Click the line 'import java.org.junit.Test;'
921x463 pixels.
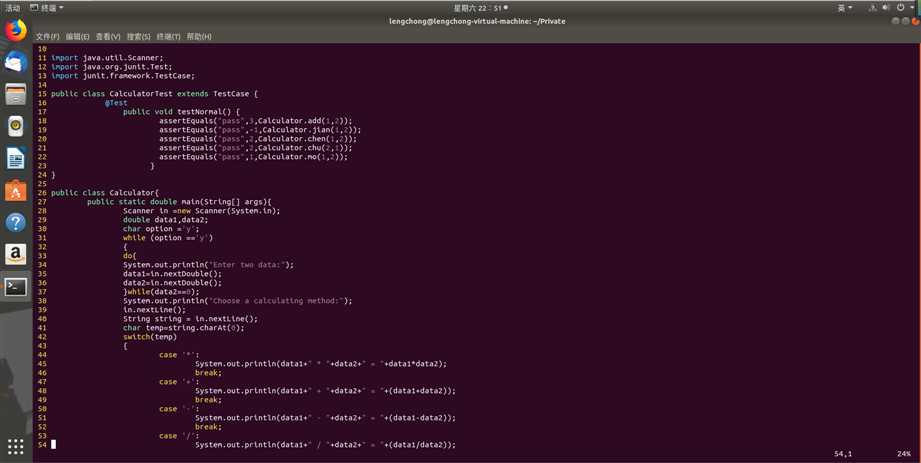click(x=112, y=67)
